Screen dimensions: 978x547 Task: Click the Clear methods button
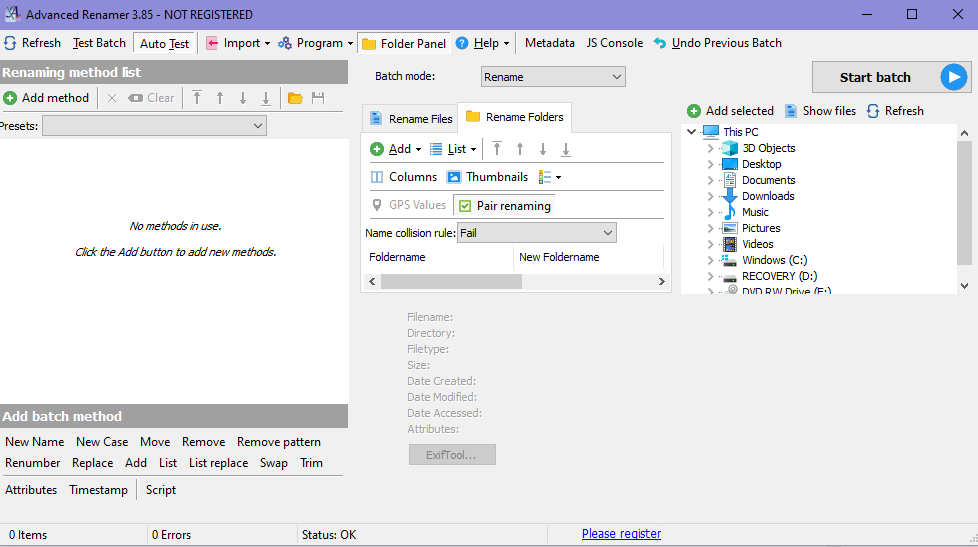click(x=151, y=98)
